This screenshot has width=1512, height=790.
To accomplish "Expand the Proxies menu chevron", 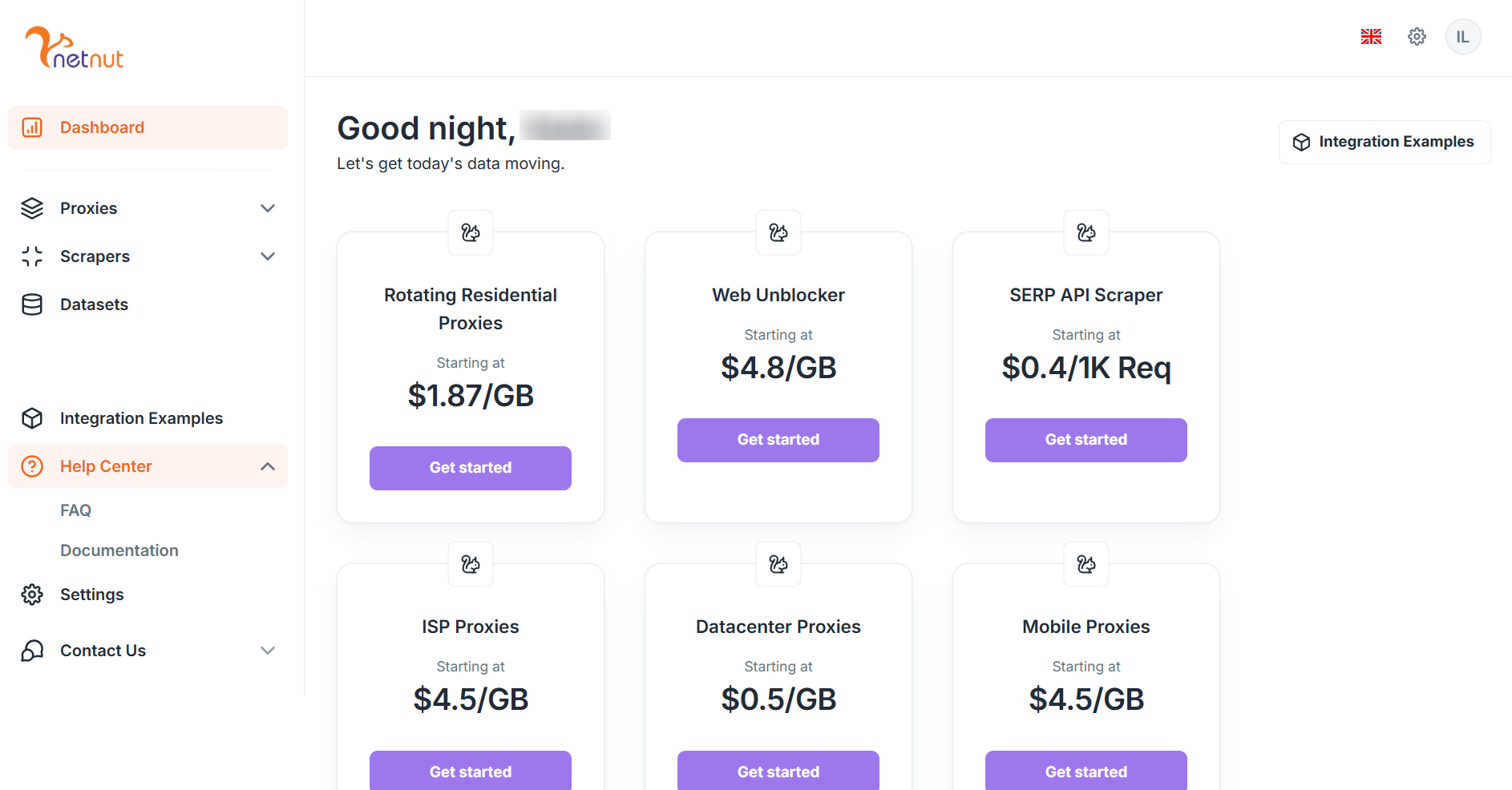I will click(268, 208).
